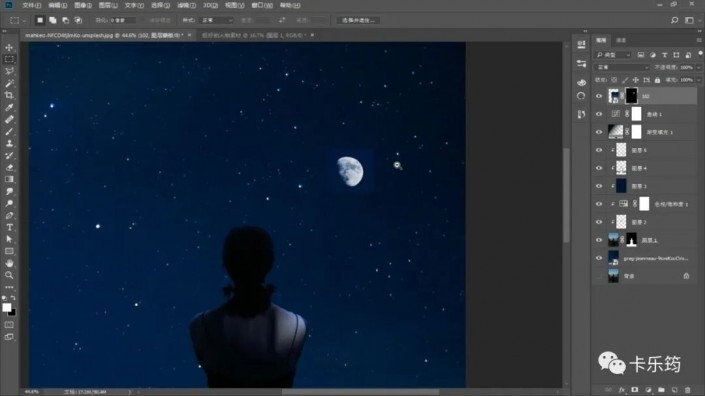
Task: Select the Clone Stamp tool
Action: tap(9, 143)
